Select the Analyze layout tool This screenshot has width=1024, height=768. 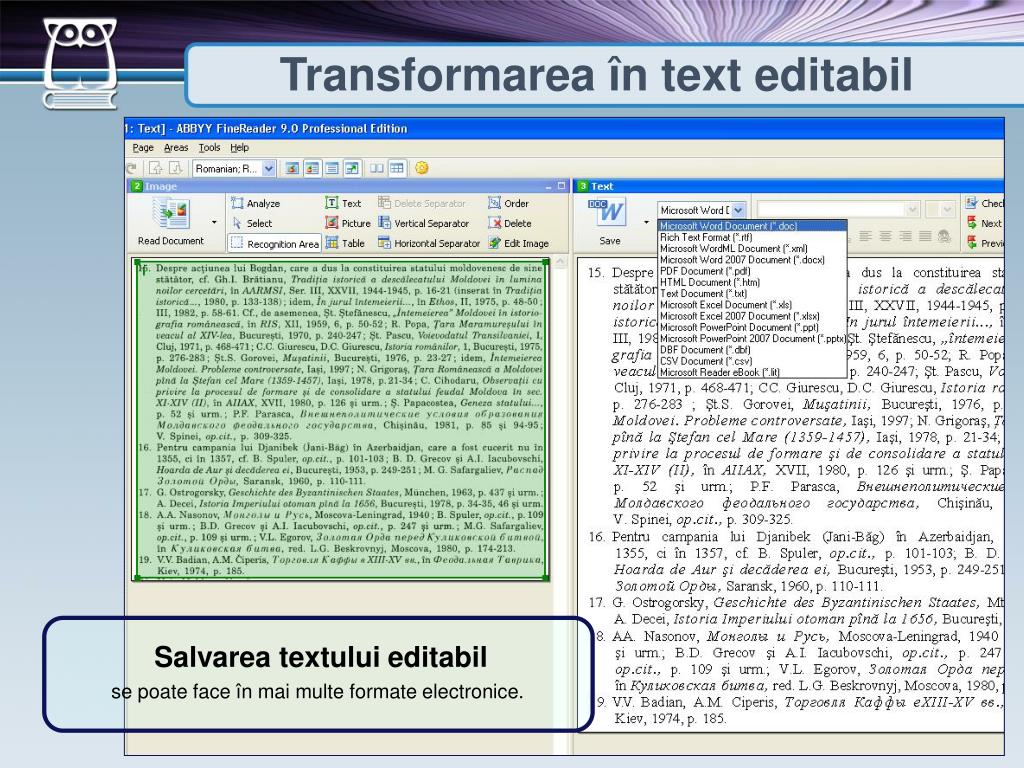click(255, 204)
